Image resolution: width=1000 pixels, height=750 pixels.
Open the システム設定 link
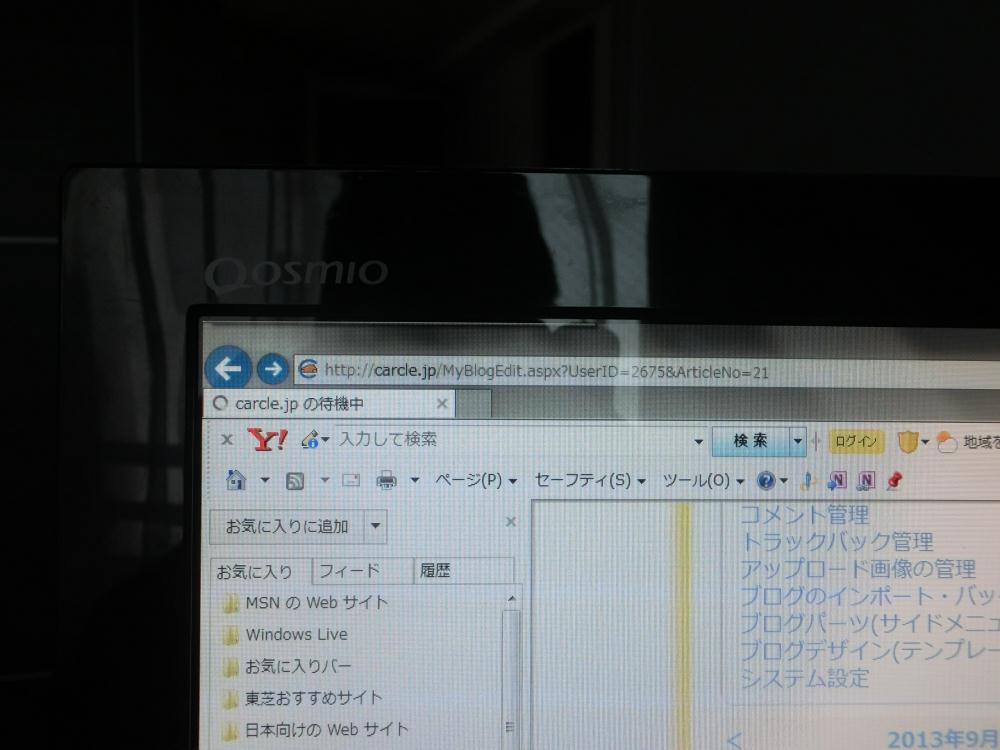tap(805, 677)
